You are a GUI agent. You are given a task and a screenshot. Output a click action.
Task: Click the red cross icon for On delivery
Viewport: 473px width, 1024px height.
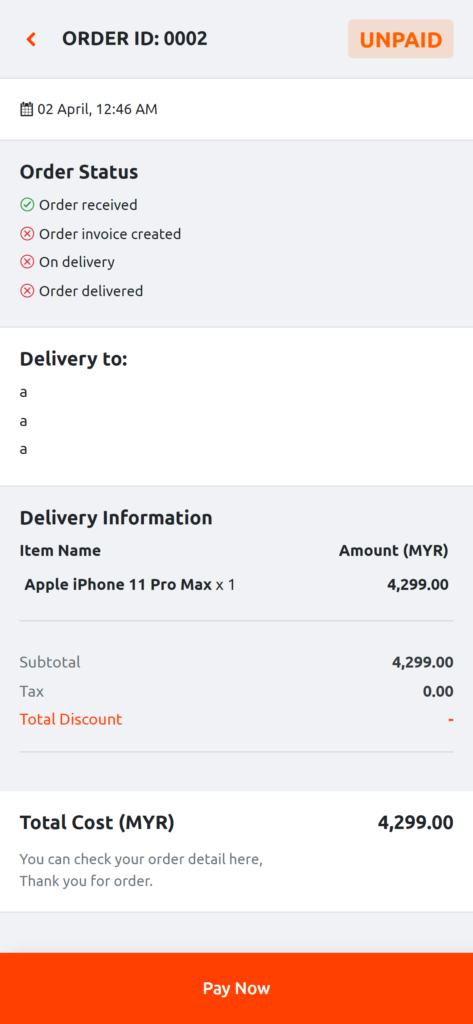coord(27,262)
